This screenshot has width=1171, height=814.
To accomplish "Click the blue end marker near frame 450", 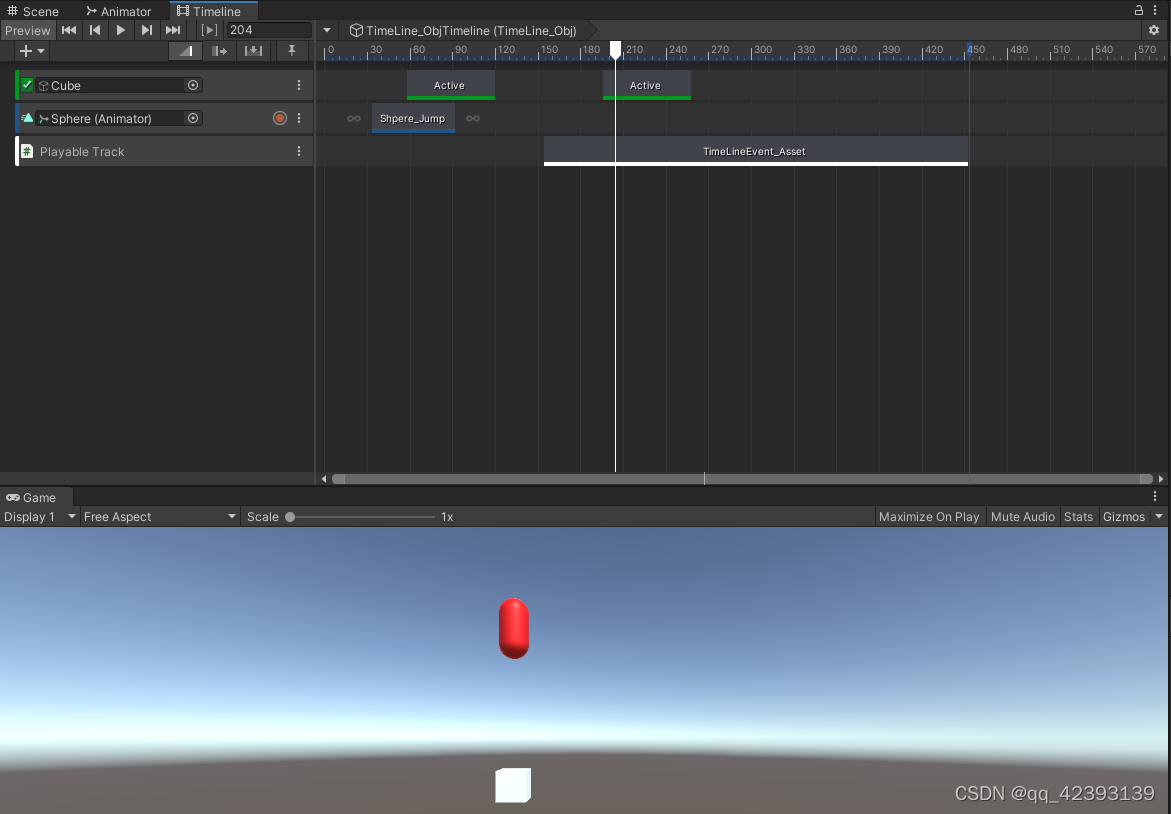I will coord(969,48).
